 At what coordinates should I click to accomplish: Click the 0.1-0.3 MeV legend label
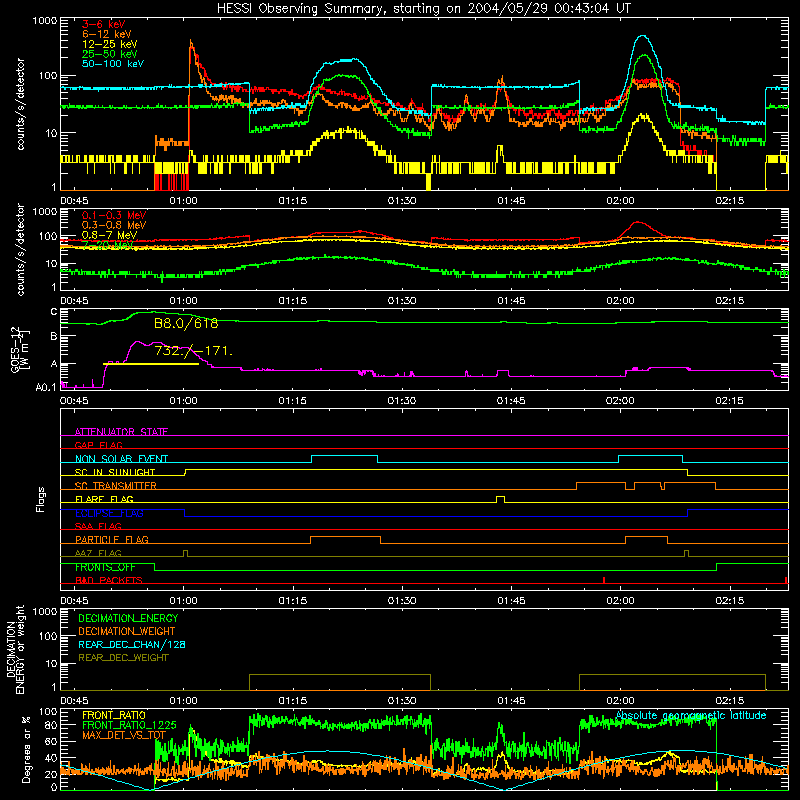click(x=114, y=215)
